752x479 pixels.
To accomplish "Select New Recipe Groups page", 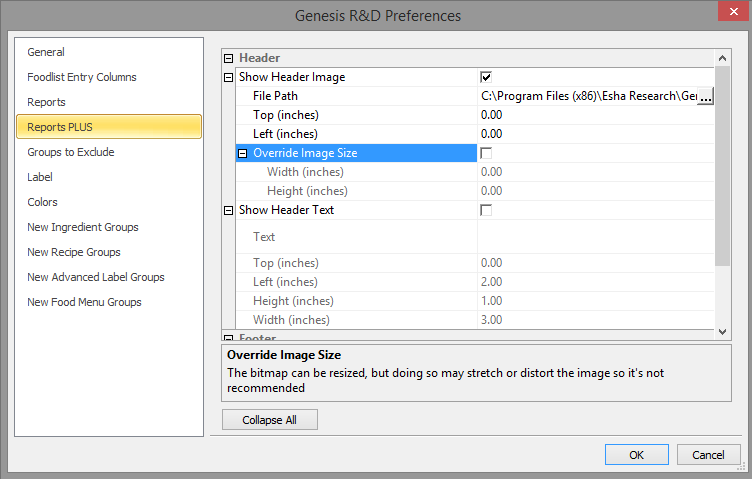I will click(74, 252).
